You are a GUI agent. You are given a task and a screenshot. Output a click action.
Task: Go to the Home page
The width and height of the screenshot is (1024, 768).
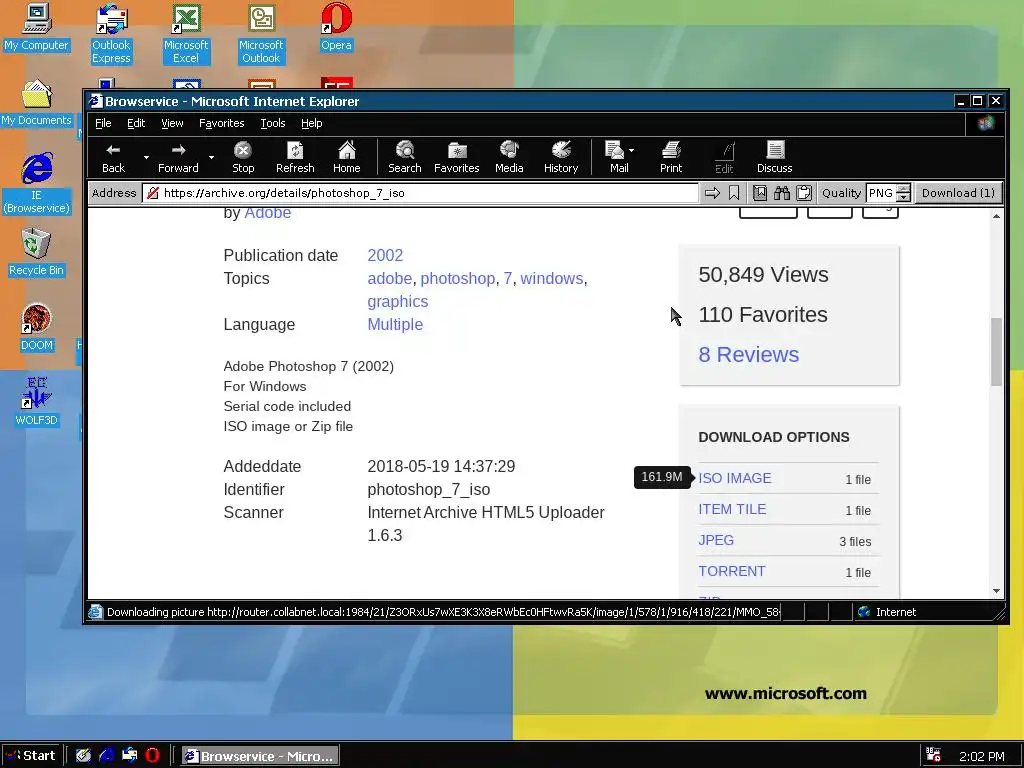coord(347,157)
